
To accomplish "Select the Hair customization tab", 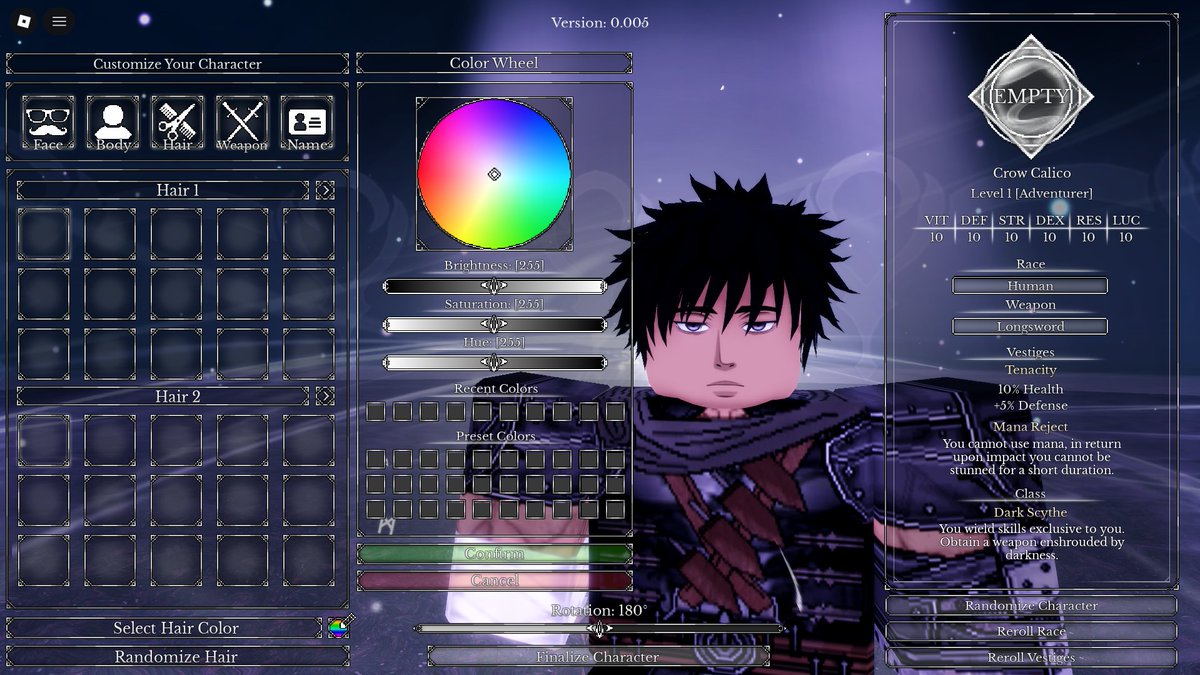I will 177,123.
